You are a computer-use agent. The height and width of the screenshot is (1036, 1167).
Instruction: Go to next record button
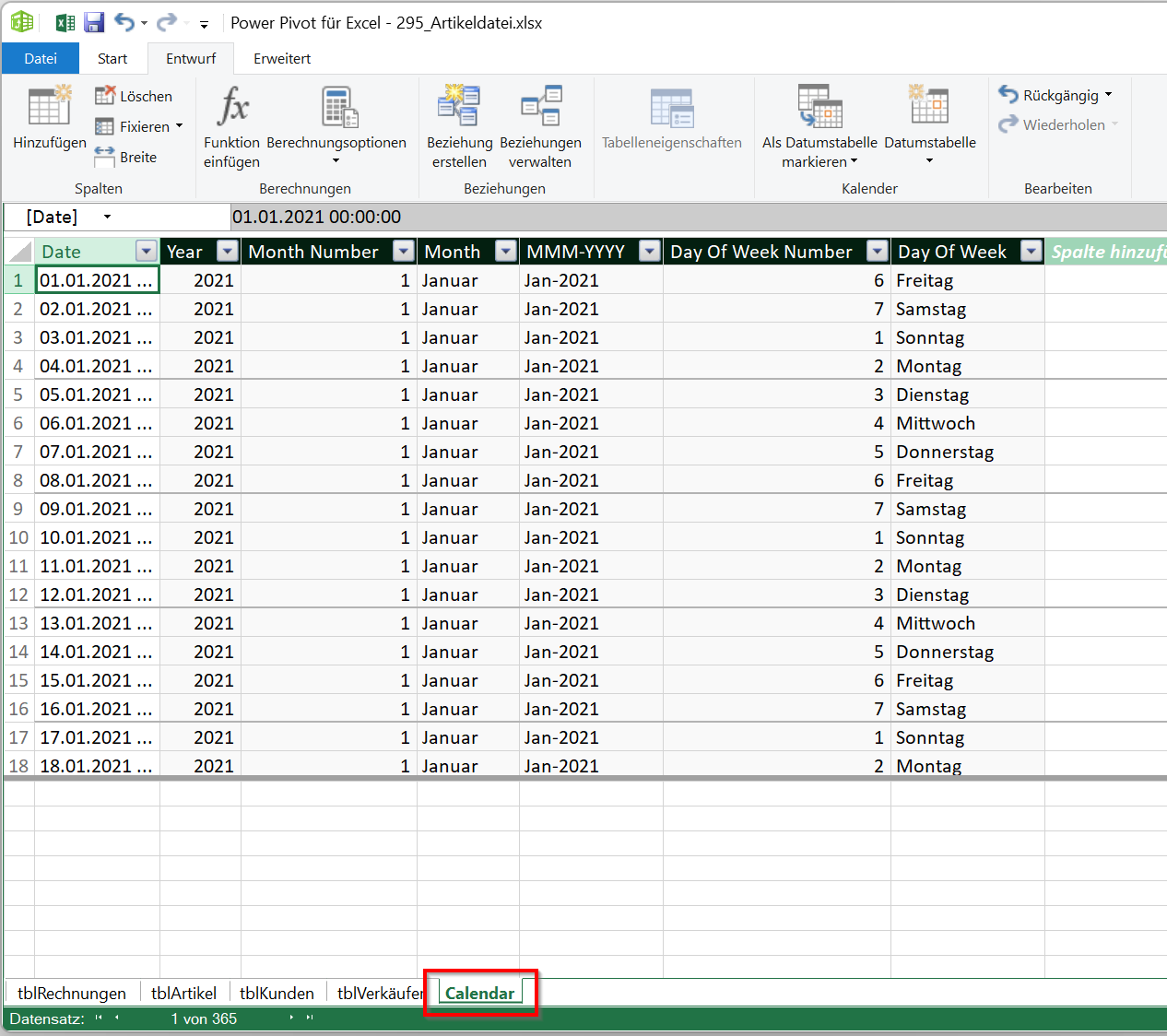[x=291, y=1018]
